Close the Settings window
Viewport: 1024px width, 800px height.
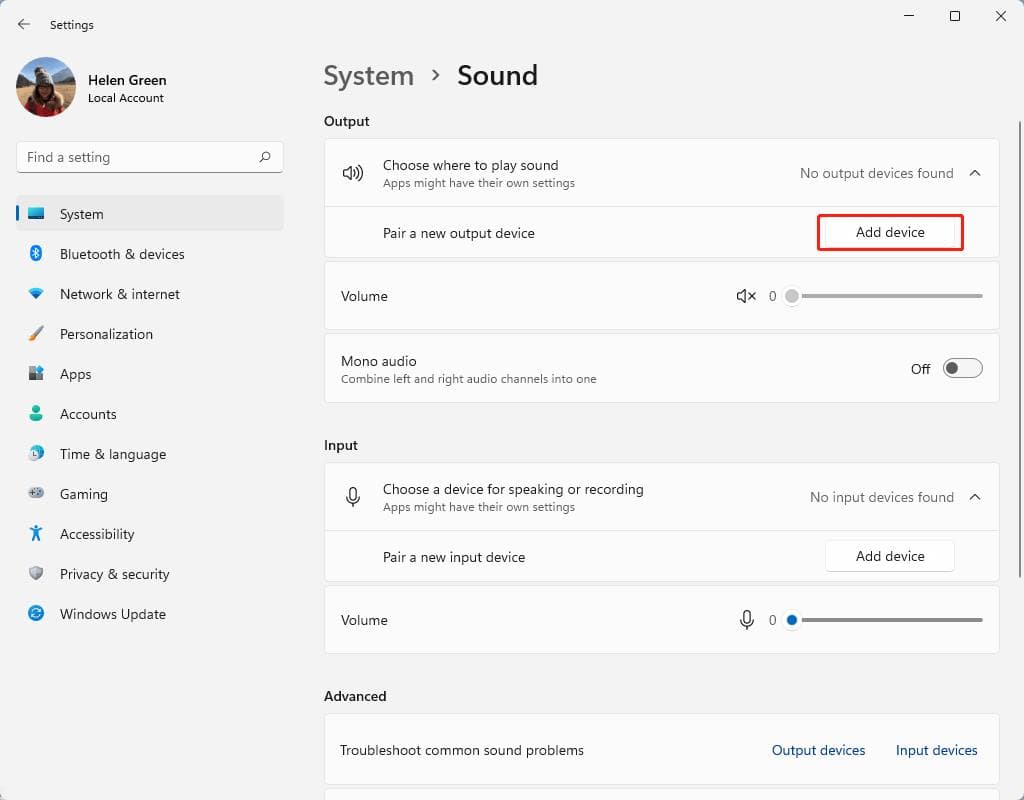pos(1000,16)
